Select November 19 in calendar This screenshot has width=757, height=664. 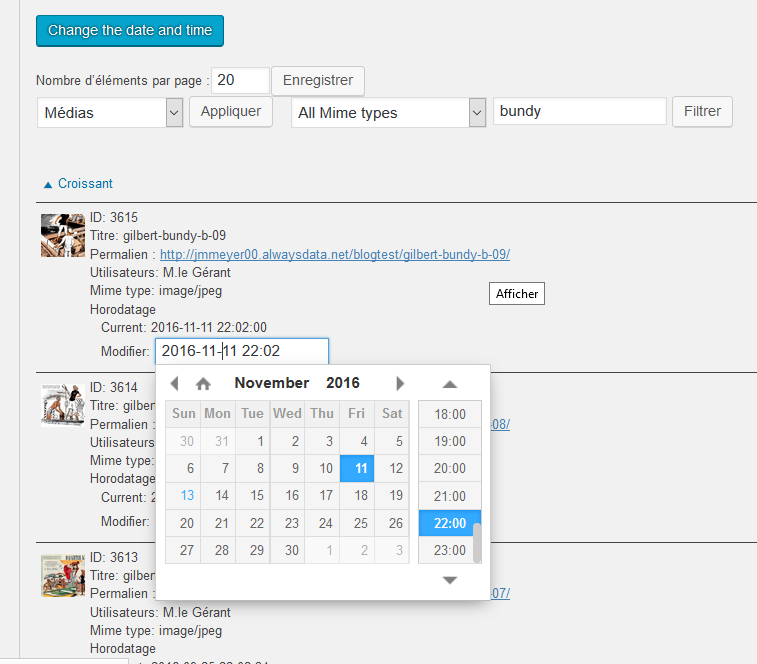tap(392, 495)
